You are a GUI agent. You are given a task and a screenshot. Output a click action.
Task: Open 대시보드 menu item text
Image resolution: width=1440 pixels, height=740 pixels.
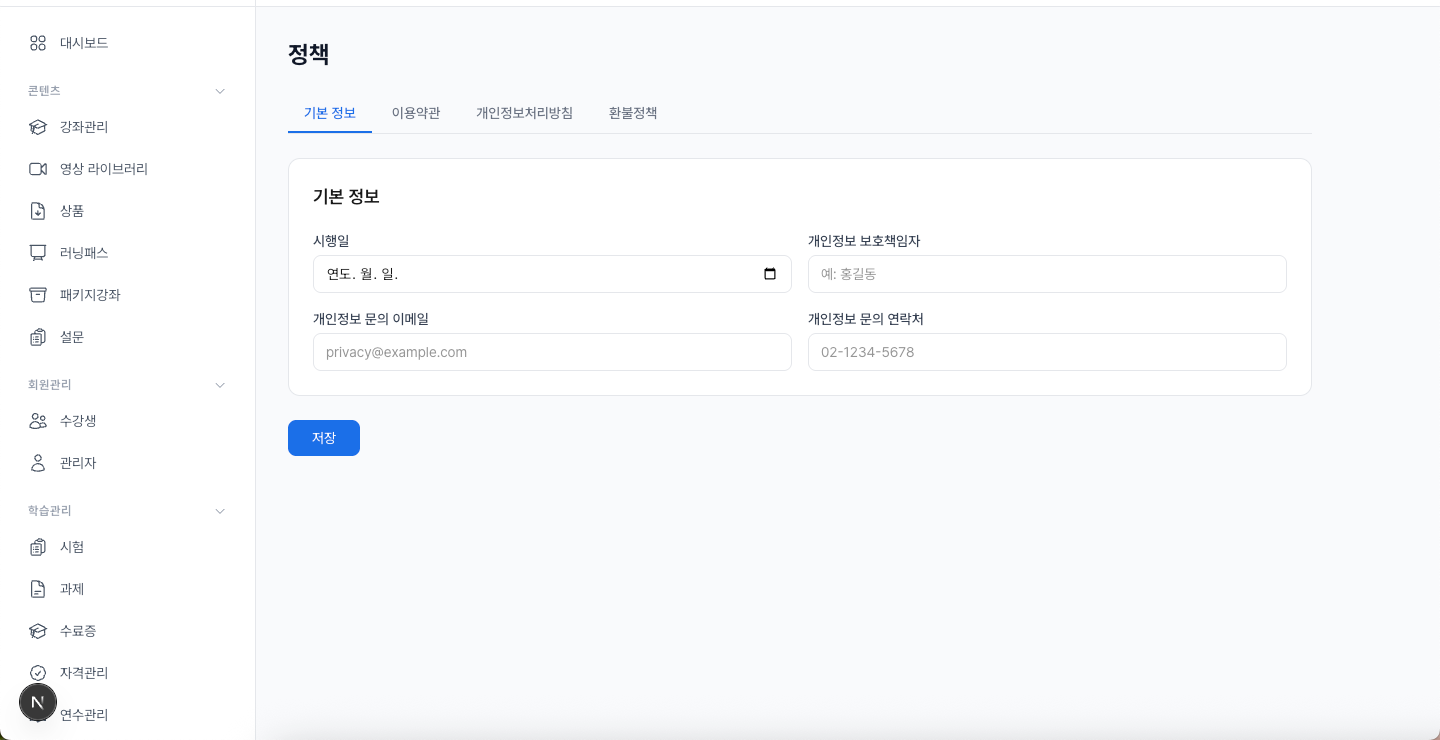(84, 43)
